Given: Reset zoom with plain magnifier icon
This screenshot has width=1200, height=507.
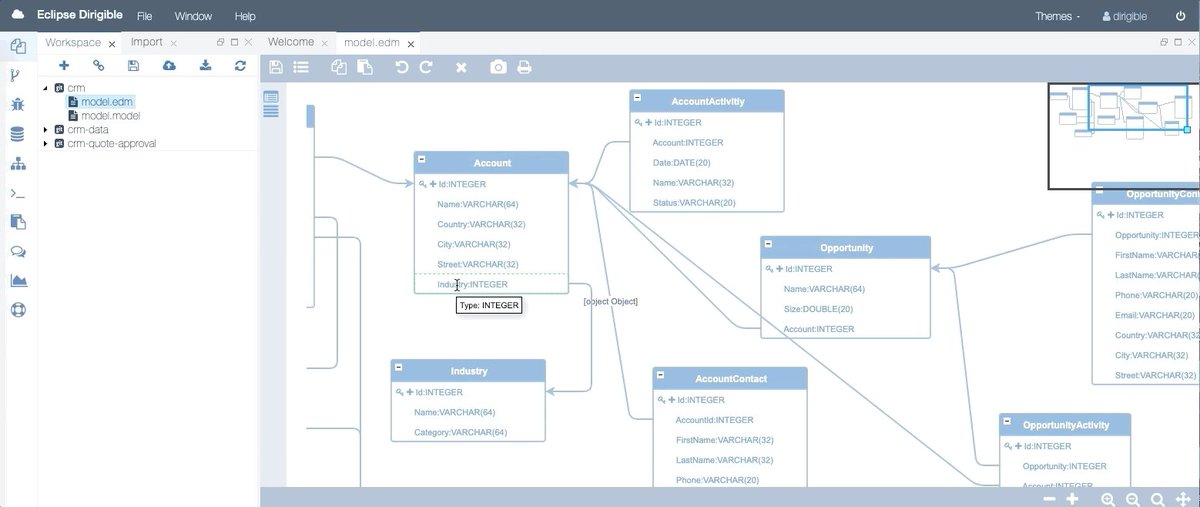Looking at the screenshot, I should click(1157, 499).
